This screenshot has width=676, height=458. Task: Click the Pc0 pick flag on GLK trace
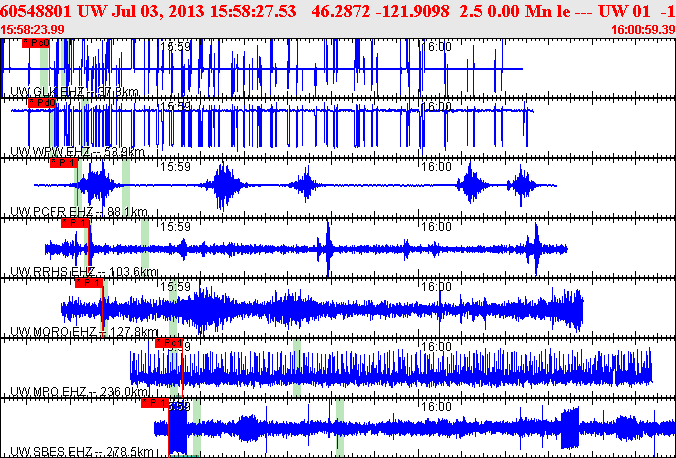tap(36, 43)
